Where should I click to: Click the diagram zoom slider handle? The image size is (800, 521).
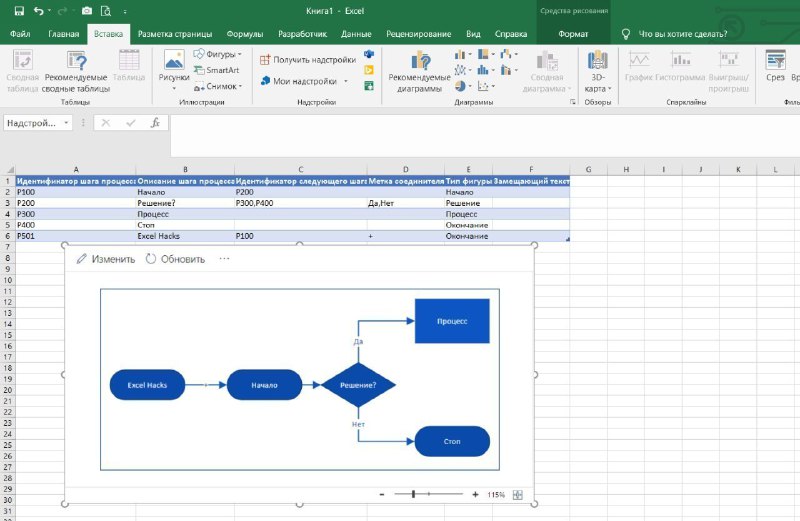click(x=413, y=494)
